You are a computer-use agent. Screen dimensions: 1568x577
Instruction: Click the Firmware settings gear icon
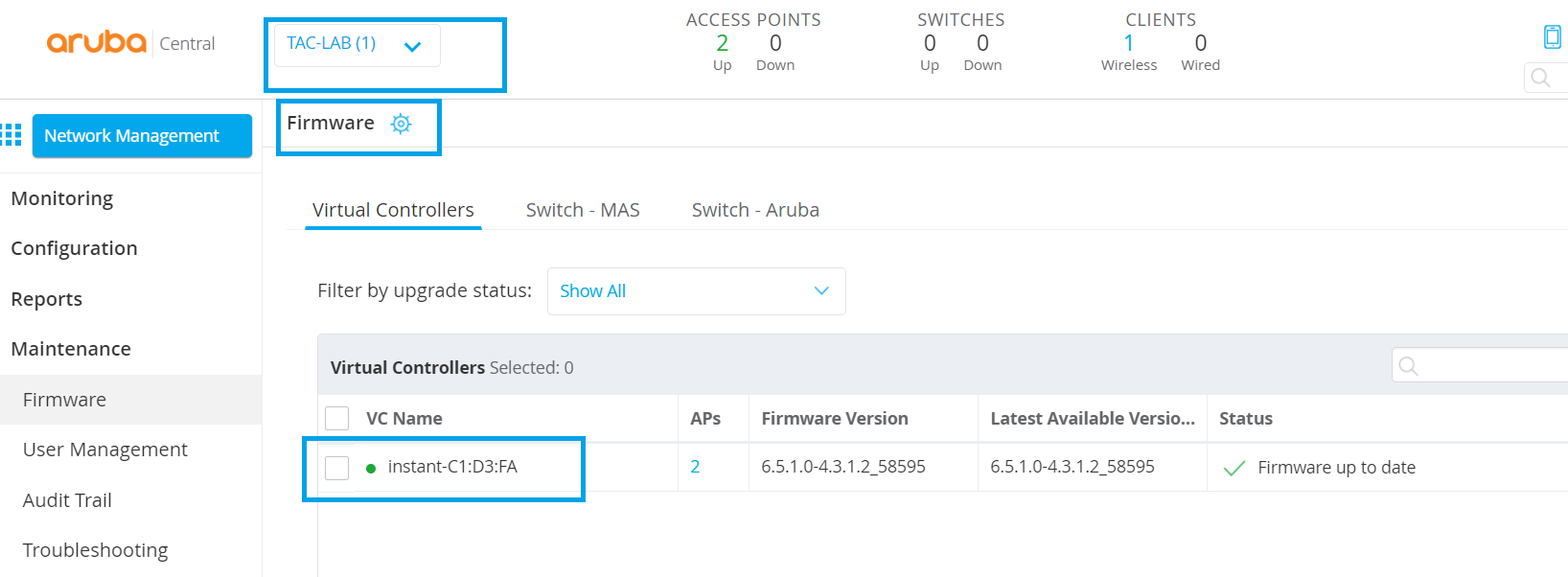[401, 124]
